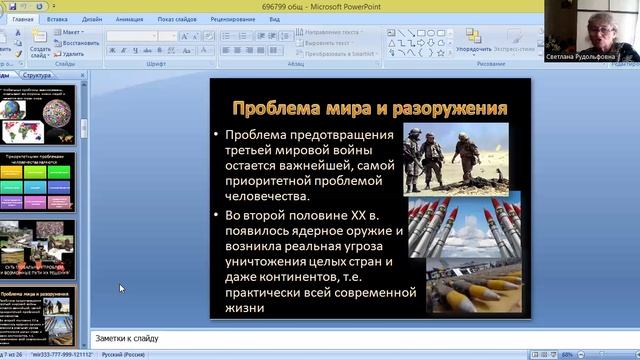640x360 pixels.
Task: Open Направление текста dropdown
Action: 329,32
